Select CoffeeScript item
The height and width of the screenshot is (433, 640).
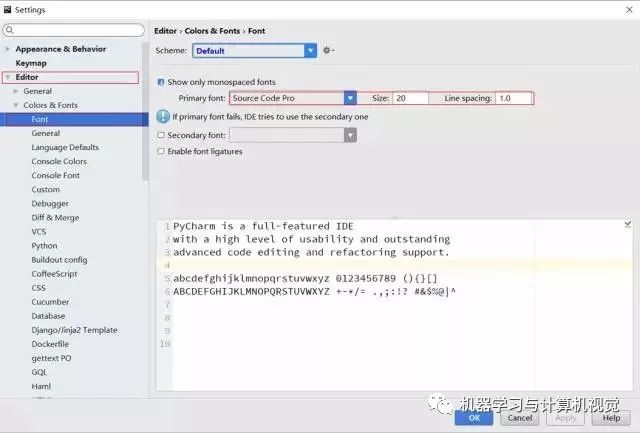click(x=54, y=274)
